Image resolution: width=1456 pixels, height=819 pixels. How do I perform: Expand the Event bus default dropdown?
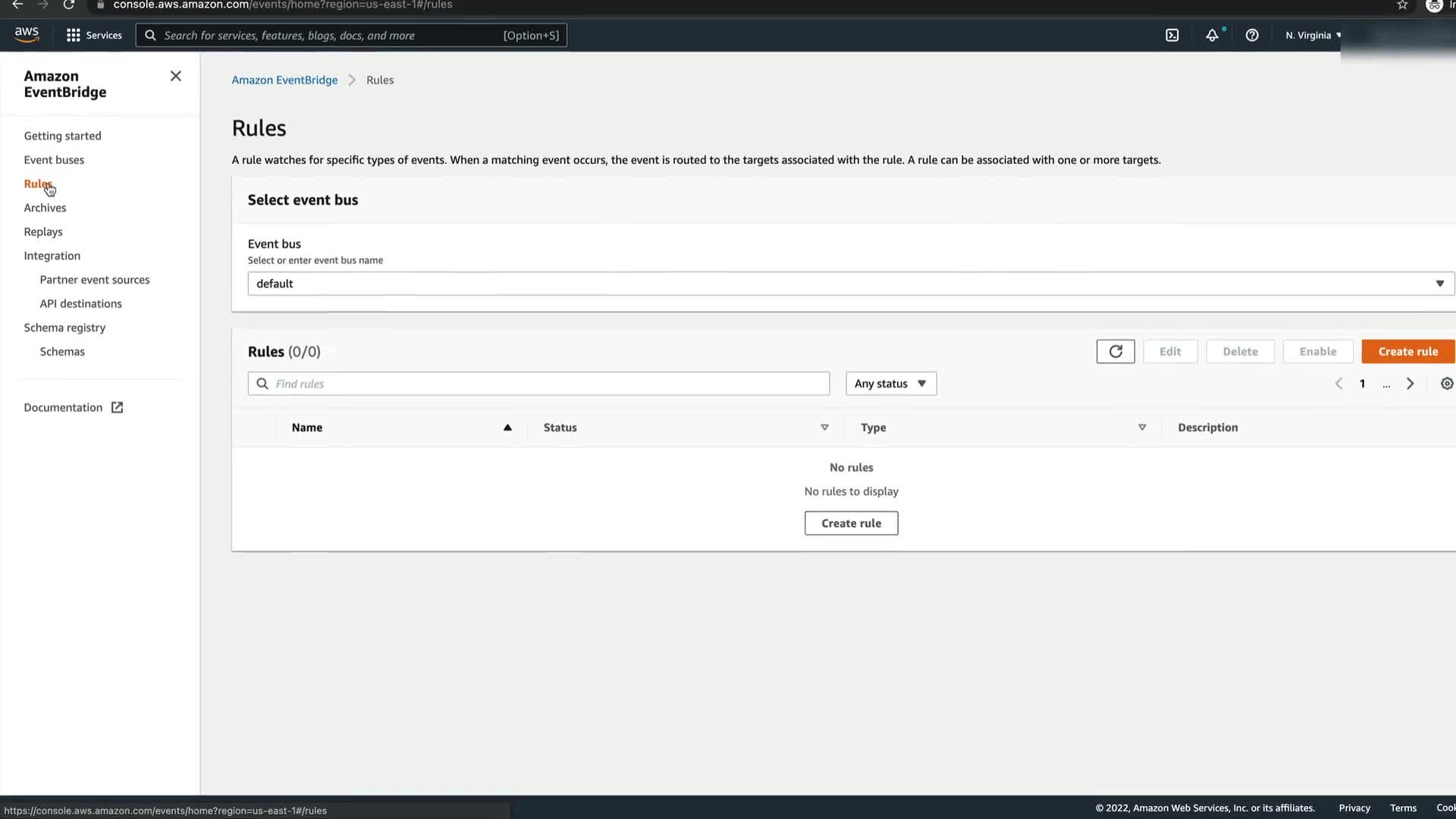tap(849, 284)
